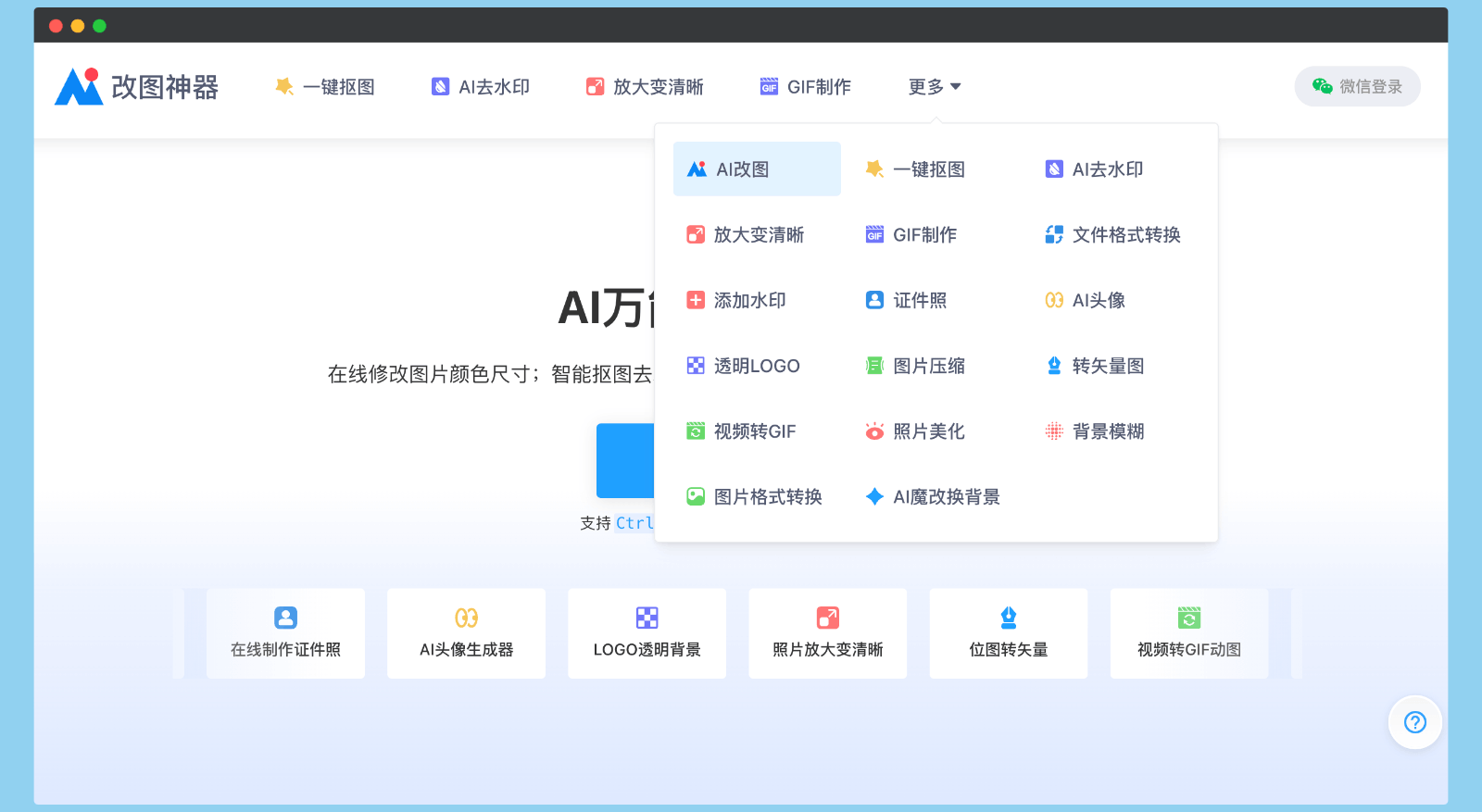The image size is (1482, 812).
Task: Click the WeChat icon in login button
Action: pyautogui.click(x=1322, y=86)
